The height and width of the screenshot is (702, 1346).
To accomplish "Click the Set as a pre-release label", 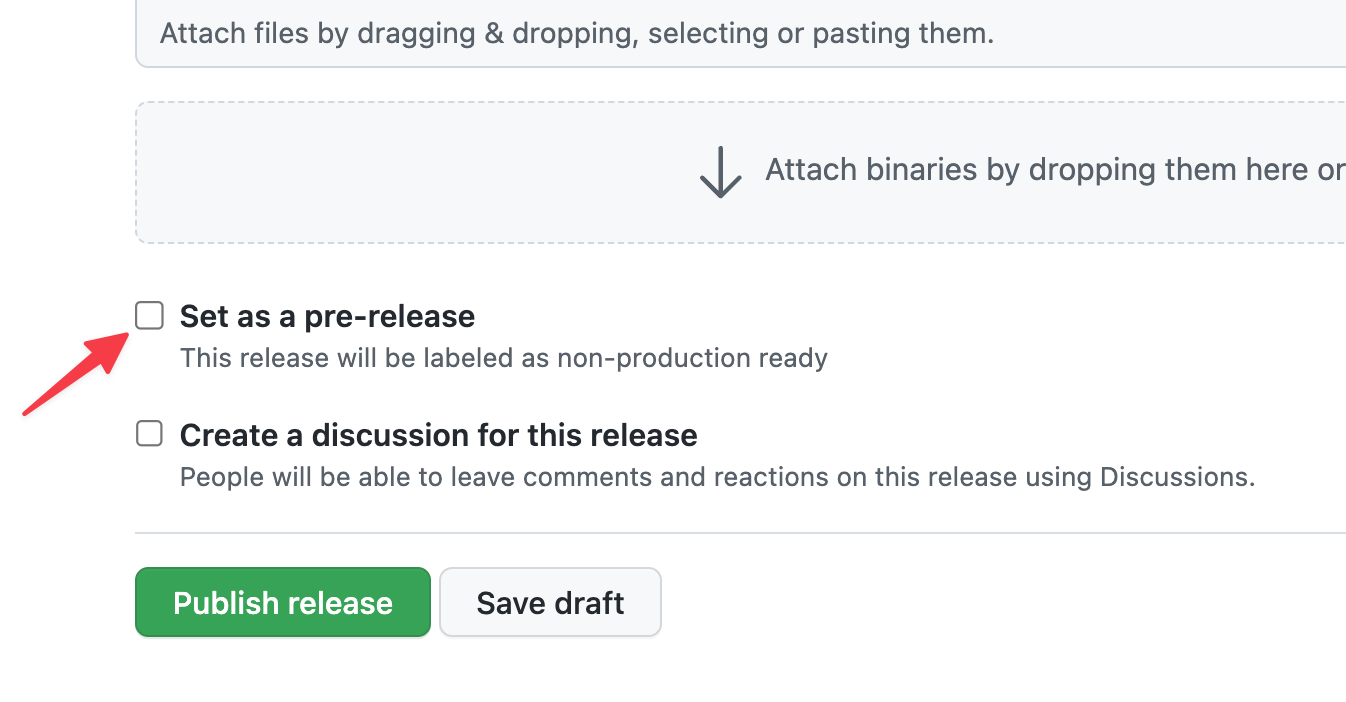I will pos(326,315).
